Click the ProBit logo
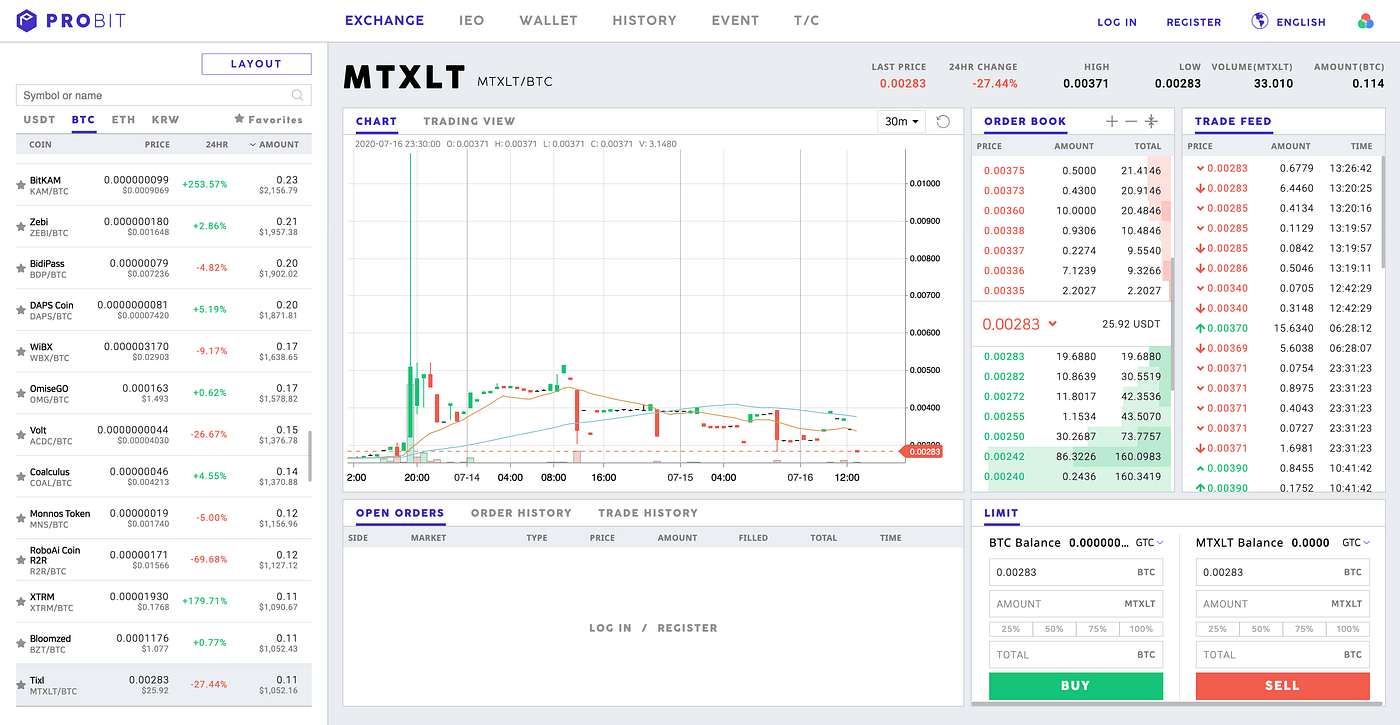The width and height of the screenshot is (1400, 725). (x=71, y=20)
